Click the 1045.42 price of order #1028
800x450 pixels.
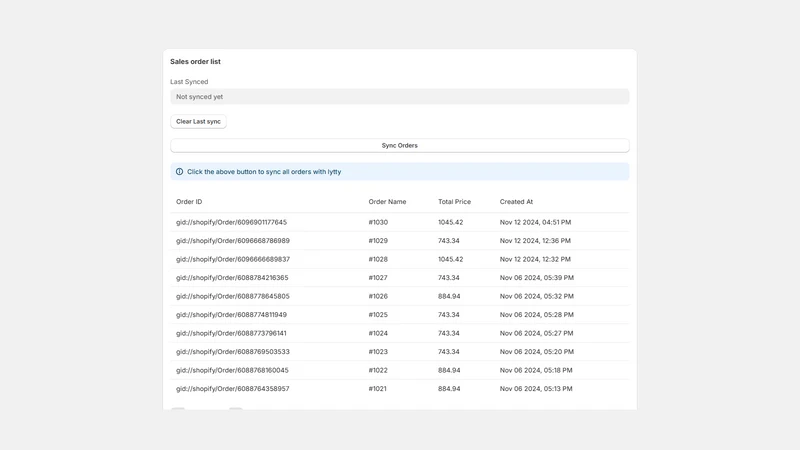(x=451, y=259)
